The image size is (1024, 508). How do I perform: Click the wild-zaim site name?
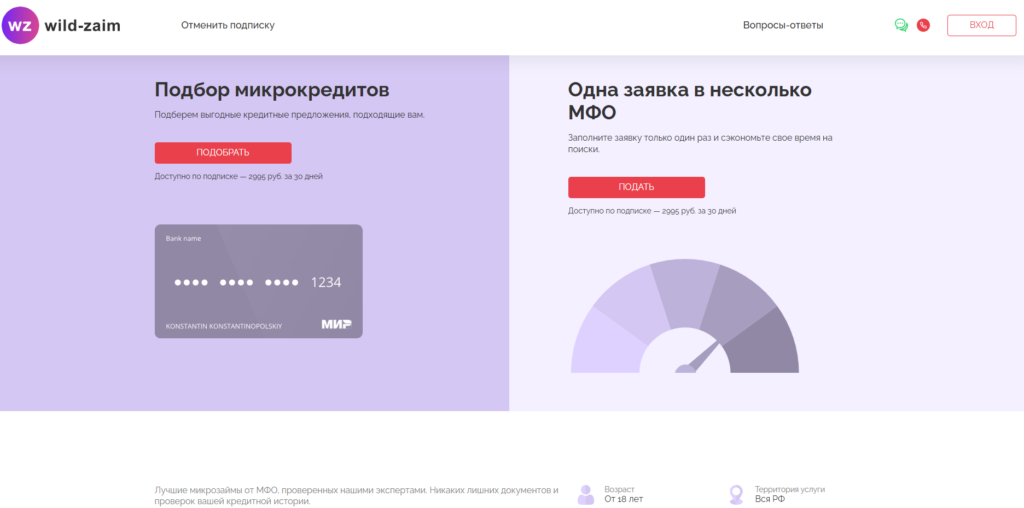82,25
